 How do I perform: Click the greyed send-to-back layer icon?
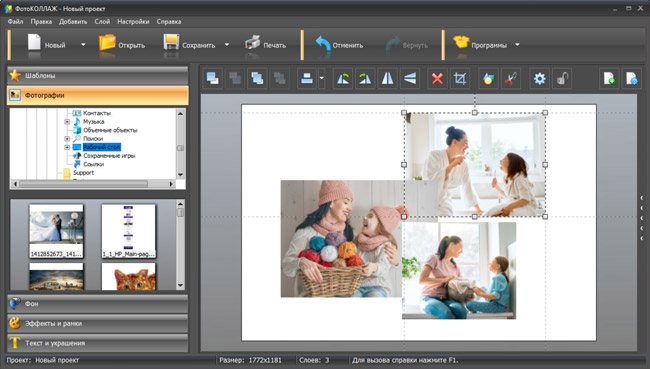pos(235,78)
